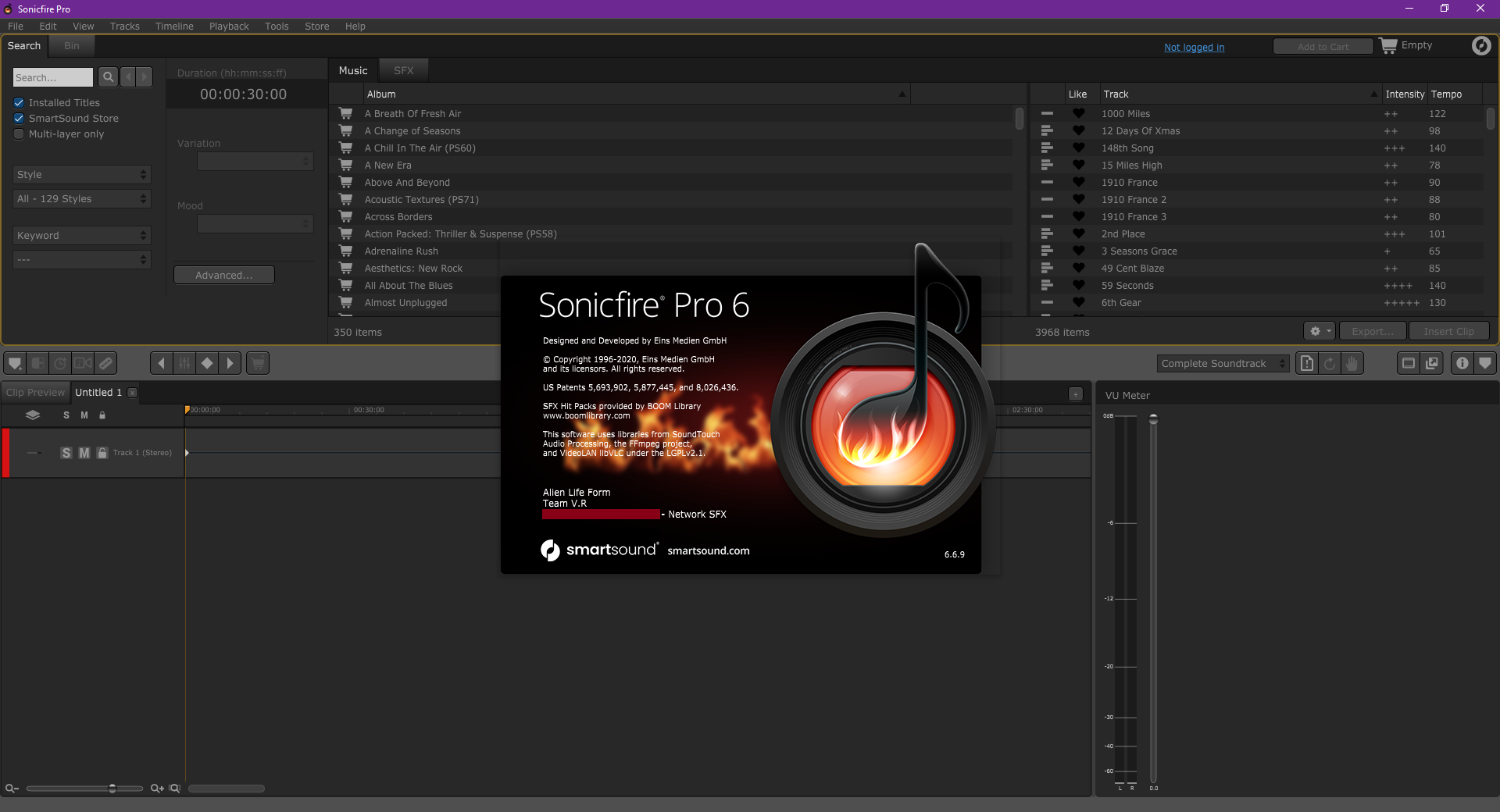Click the heart like icon for 1000 Miles
Screen dimensions: 1500x812
point(1079,113)
